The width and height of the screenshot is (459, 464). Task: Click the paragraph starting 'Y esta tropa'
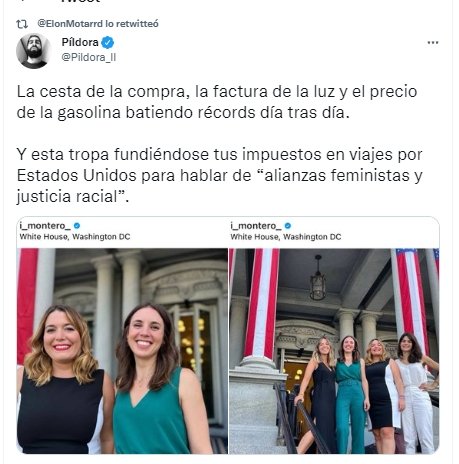click(x=220, y=175)
